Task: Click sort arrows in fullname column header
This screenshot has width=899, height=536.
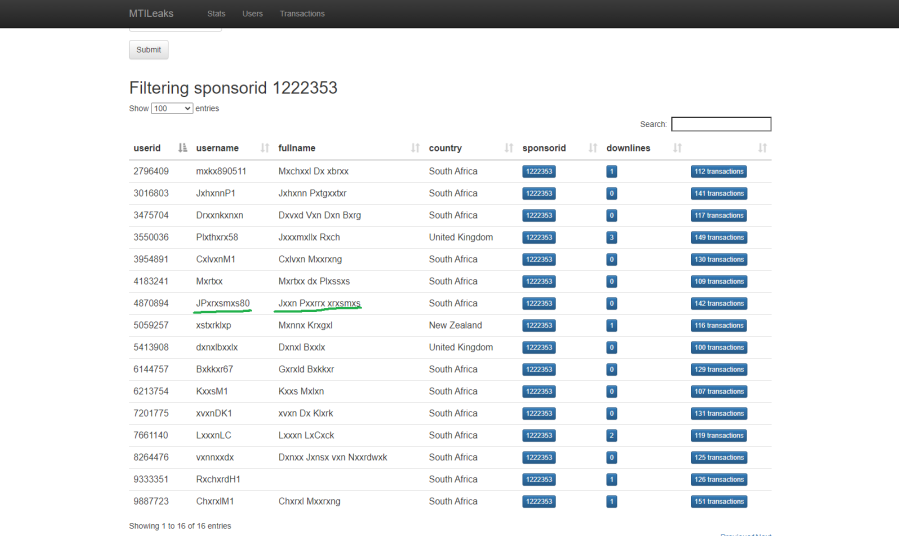Action: click(x=415, y=148)
